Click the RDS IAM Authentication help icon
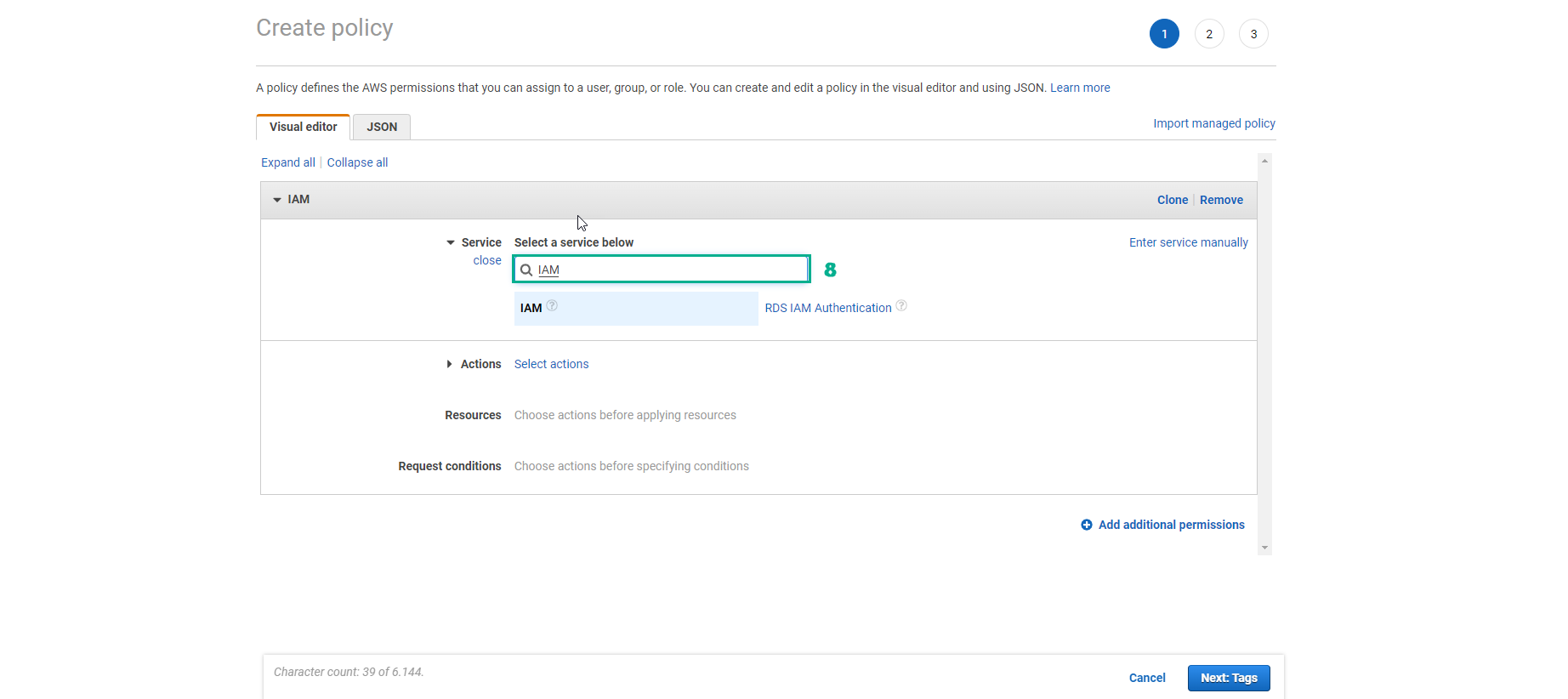 [x=901, y=305]
